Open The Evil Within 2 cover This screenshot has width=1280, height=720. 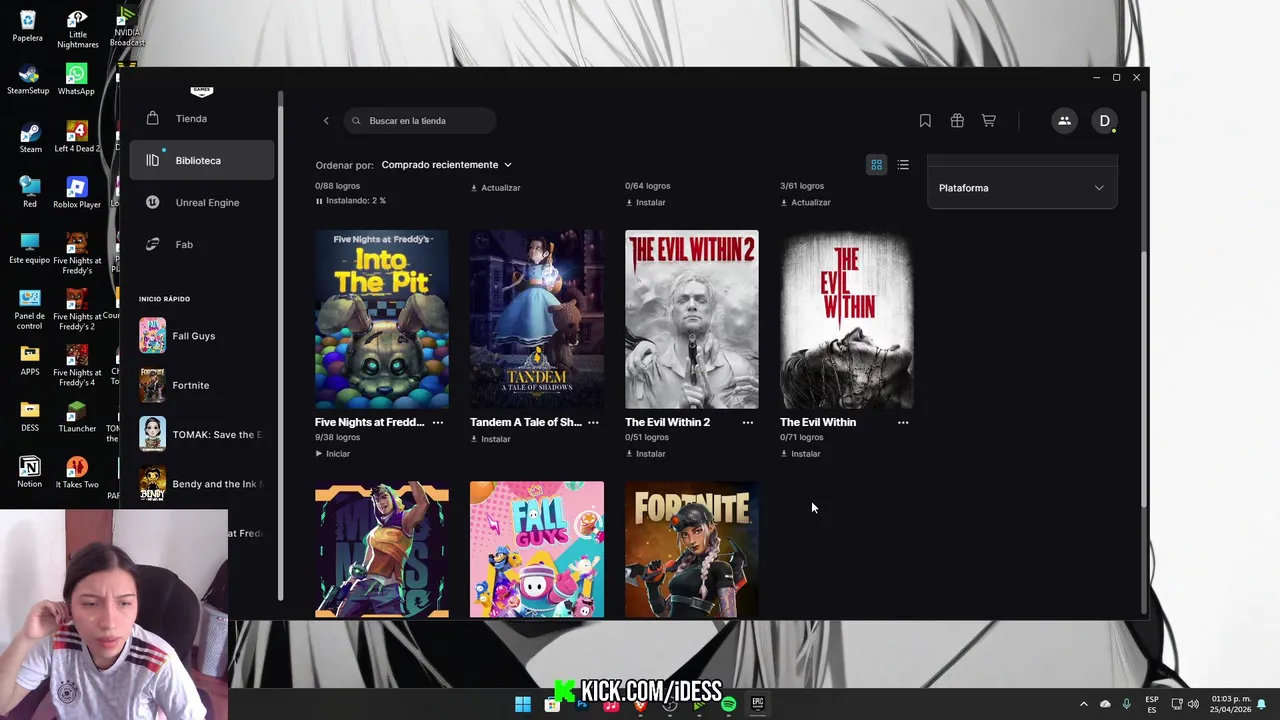pyautogui.click(x=692, y=319)
